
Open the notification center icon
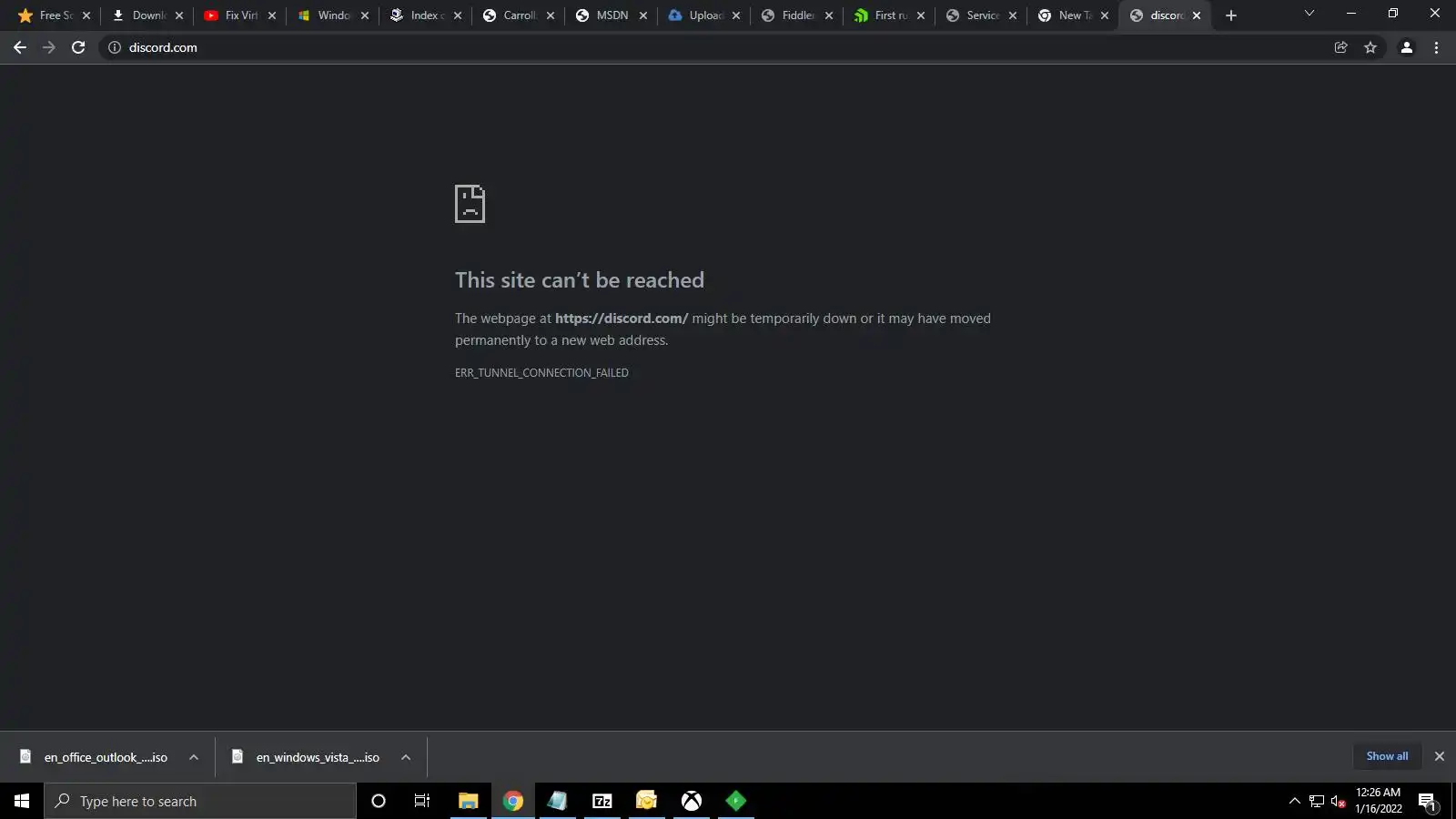pos(1428,802)
